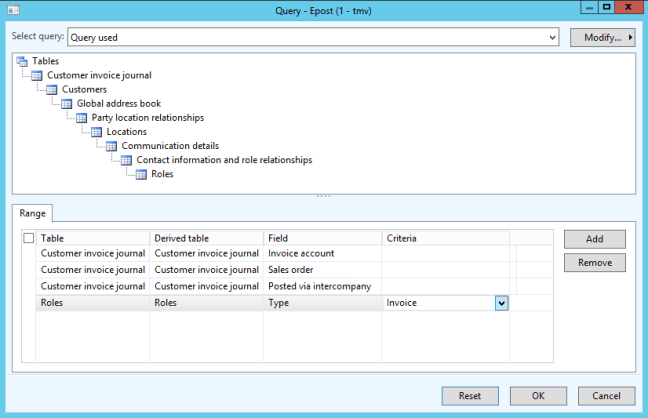Select Global address book tree node
Image resolution: width=648 pixels, height=418 pixels.
pyautogui.click(x=119, y=103)
